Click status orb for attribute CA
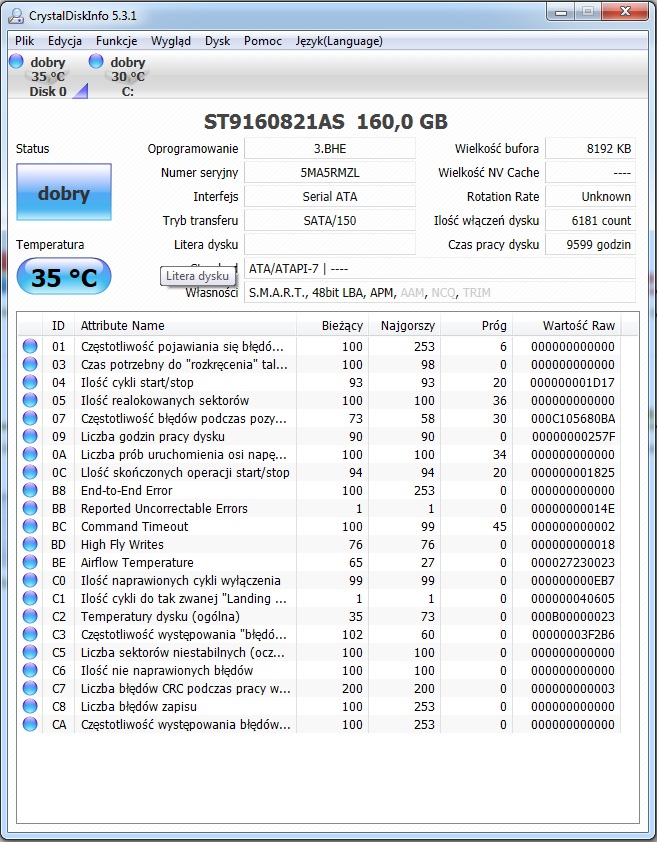 [x=30, y=724]
